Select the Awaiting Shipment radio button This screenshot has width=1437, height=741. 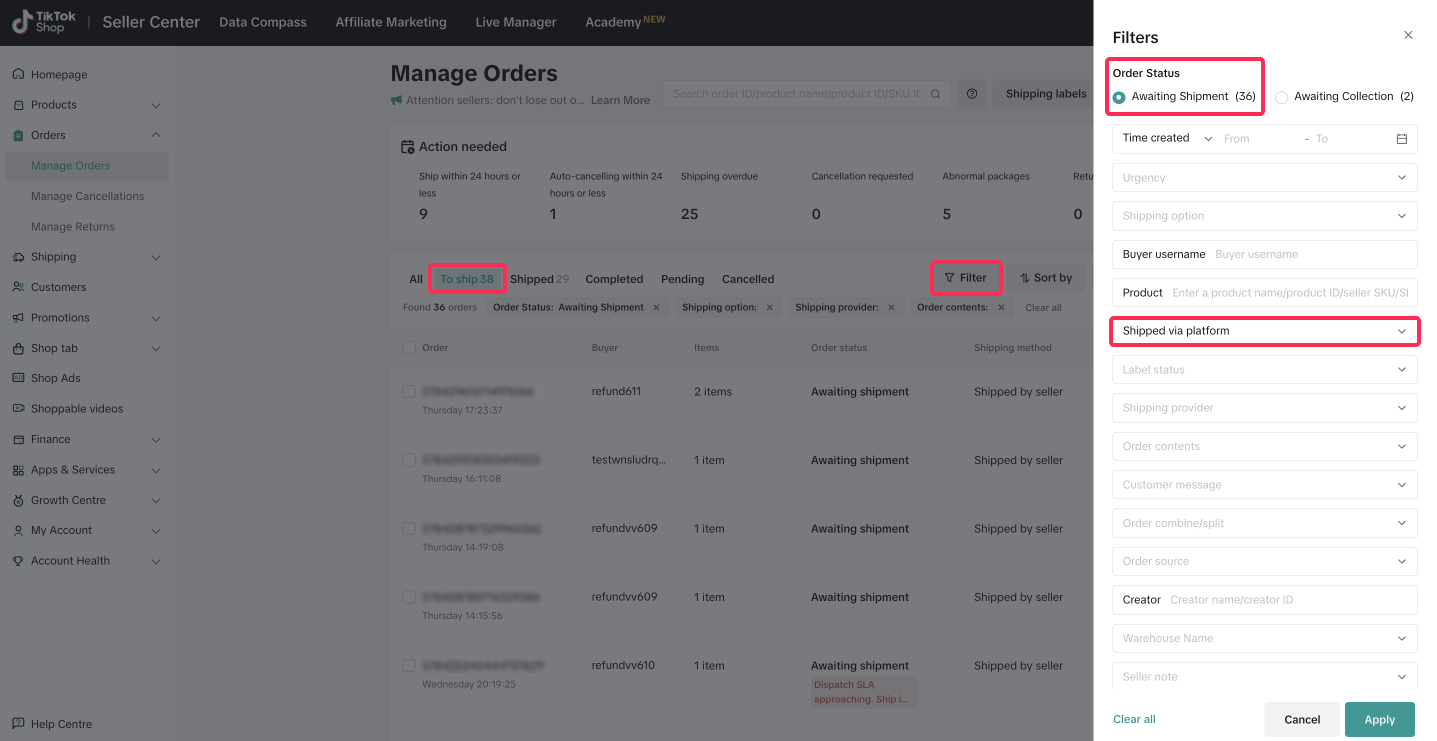[1119, 97]
